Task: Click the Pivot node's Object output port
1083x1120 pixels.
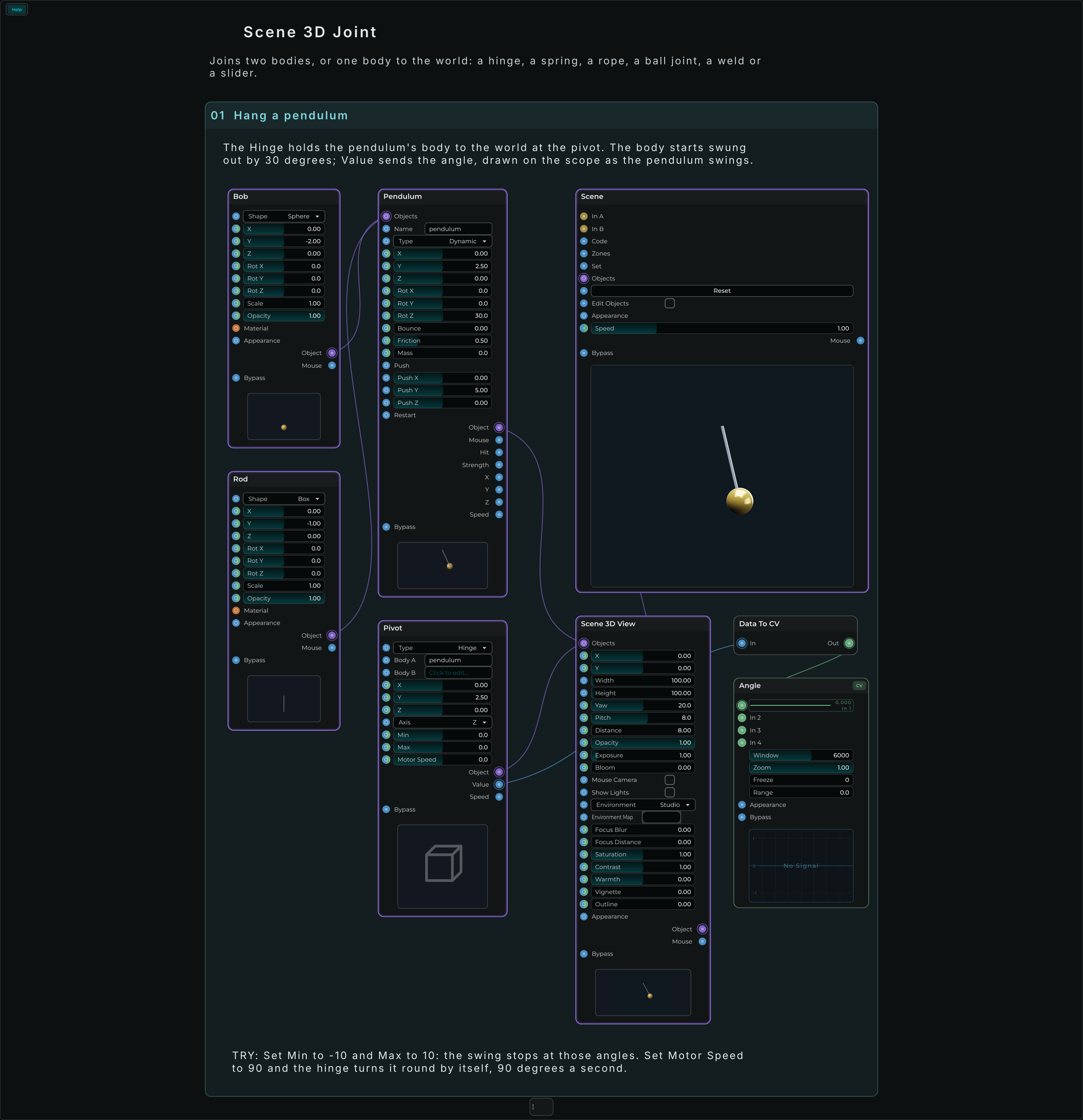Action: coord(499,772)
